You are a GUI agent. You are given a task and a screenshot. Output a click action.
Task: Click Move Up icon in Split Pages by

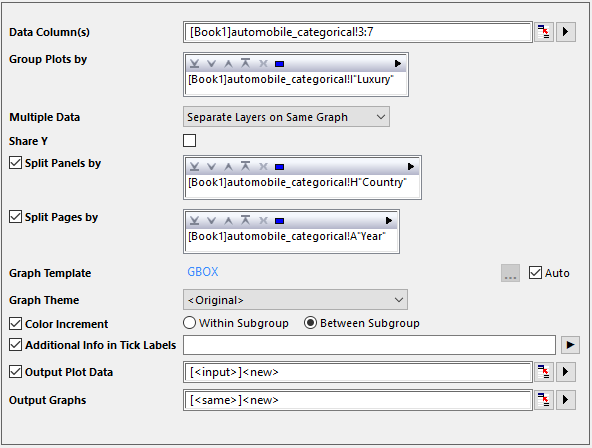point(228,220)
